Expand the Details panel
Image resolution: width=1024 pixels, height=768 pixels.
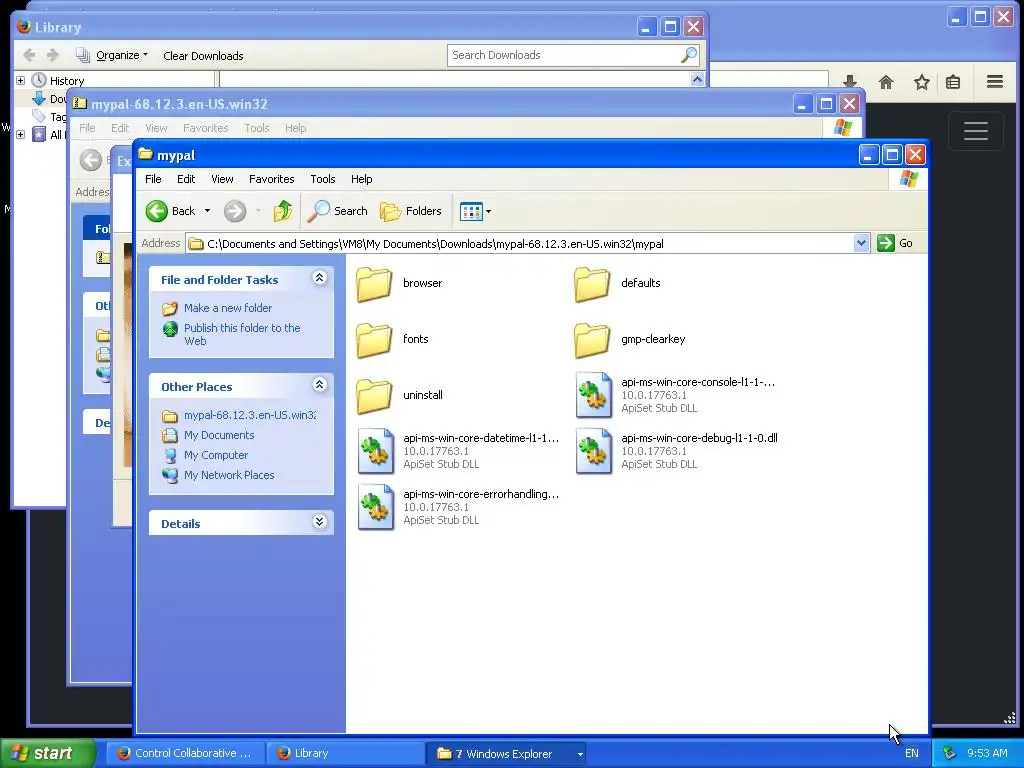(319, 522)
